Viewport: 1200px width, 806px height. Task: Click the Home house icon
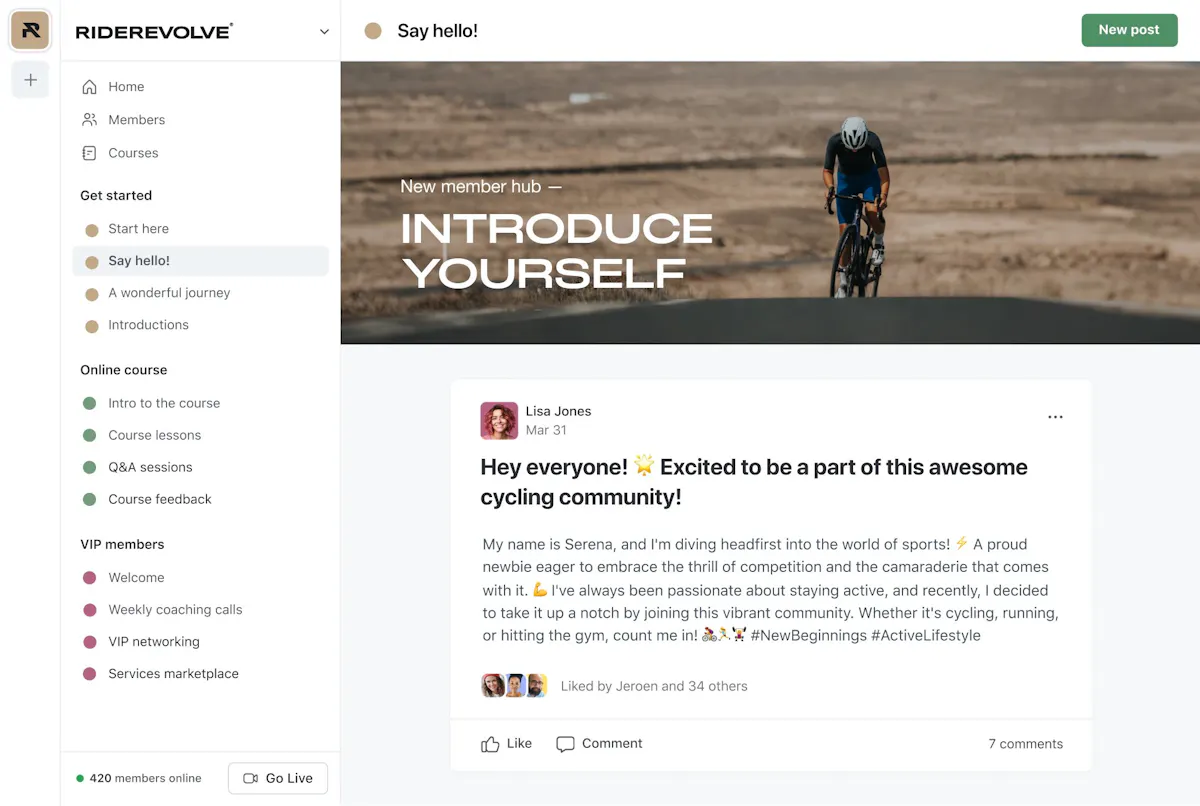(x=89, y=87)
